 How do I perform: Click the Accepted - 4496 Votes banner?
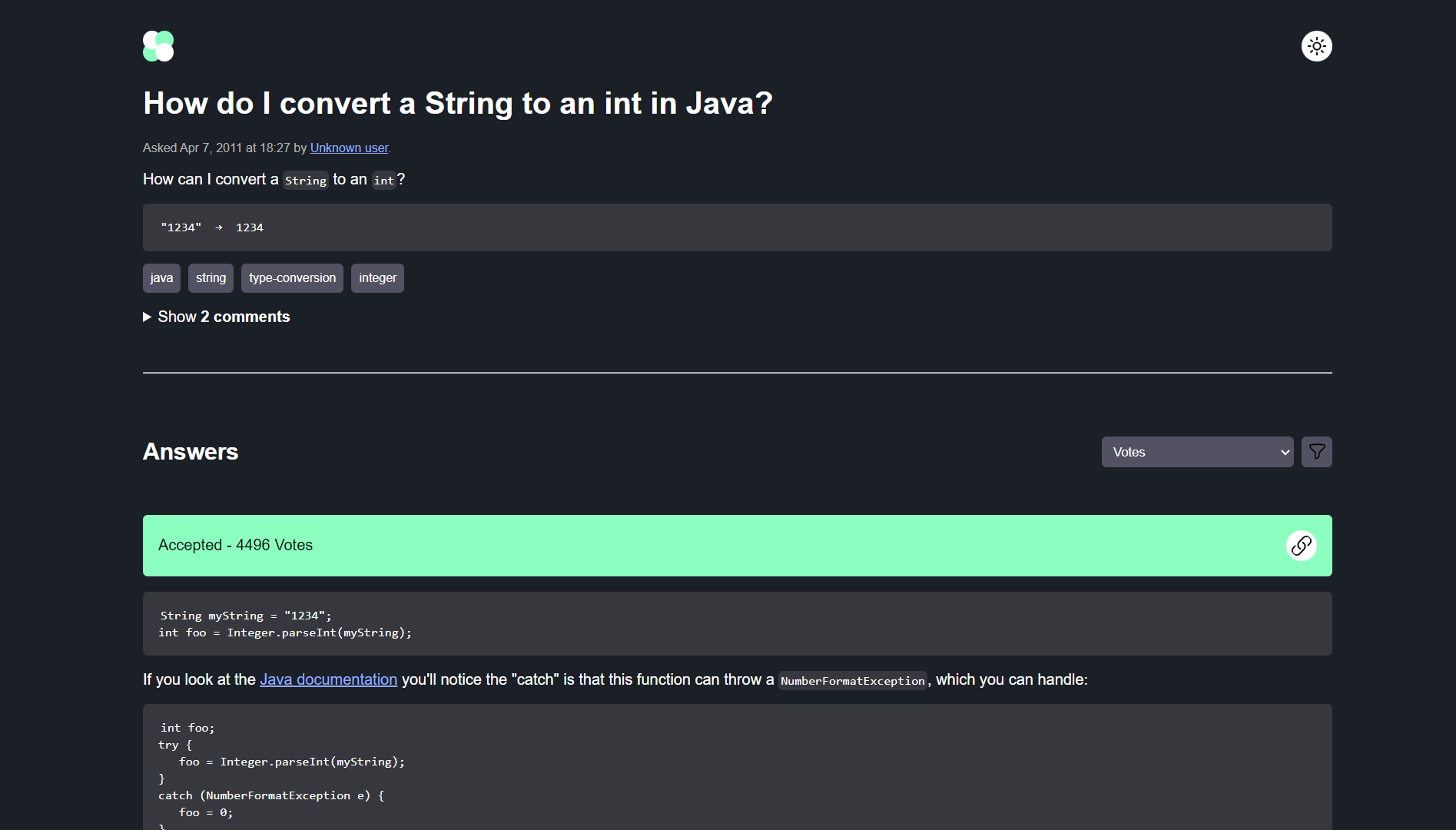(692, 546)
